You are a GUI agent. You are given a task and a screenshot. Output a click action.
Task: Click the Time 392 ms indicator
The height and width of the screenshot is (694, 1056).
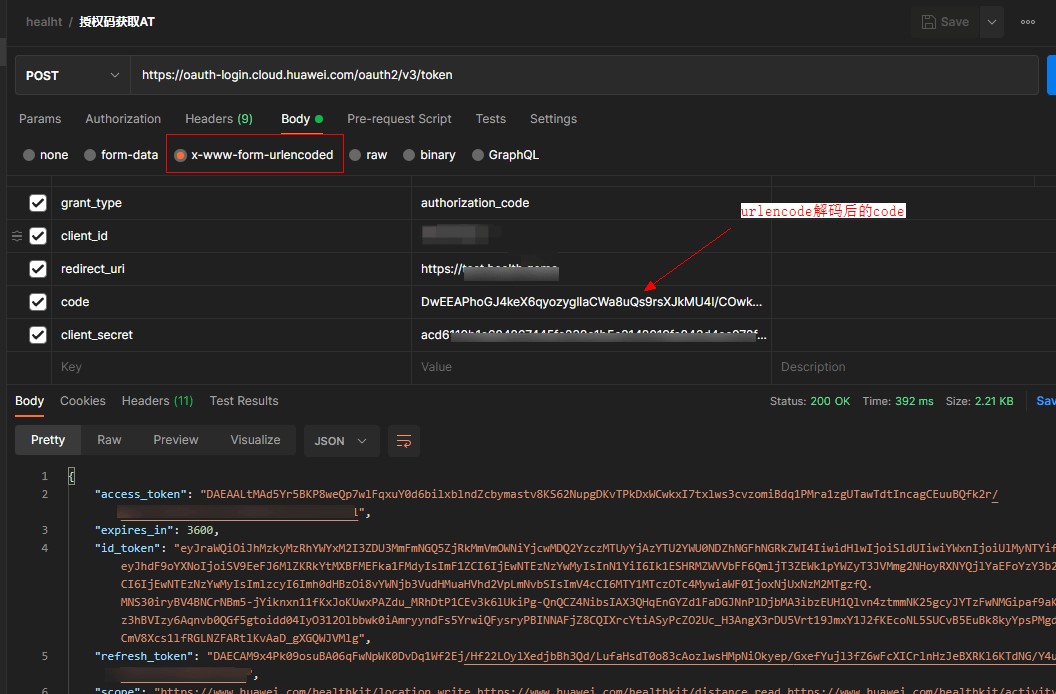tap(898, 401)
